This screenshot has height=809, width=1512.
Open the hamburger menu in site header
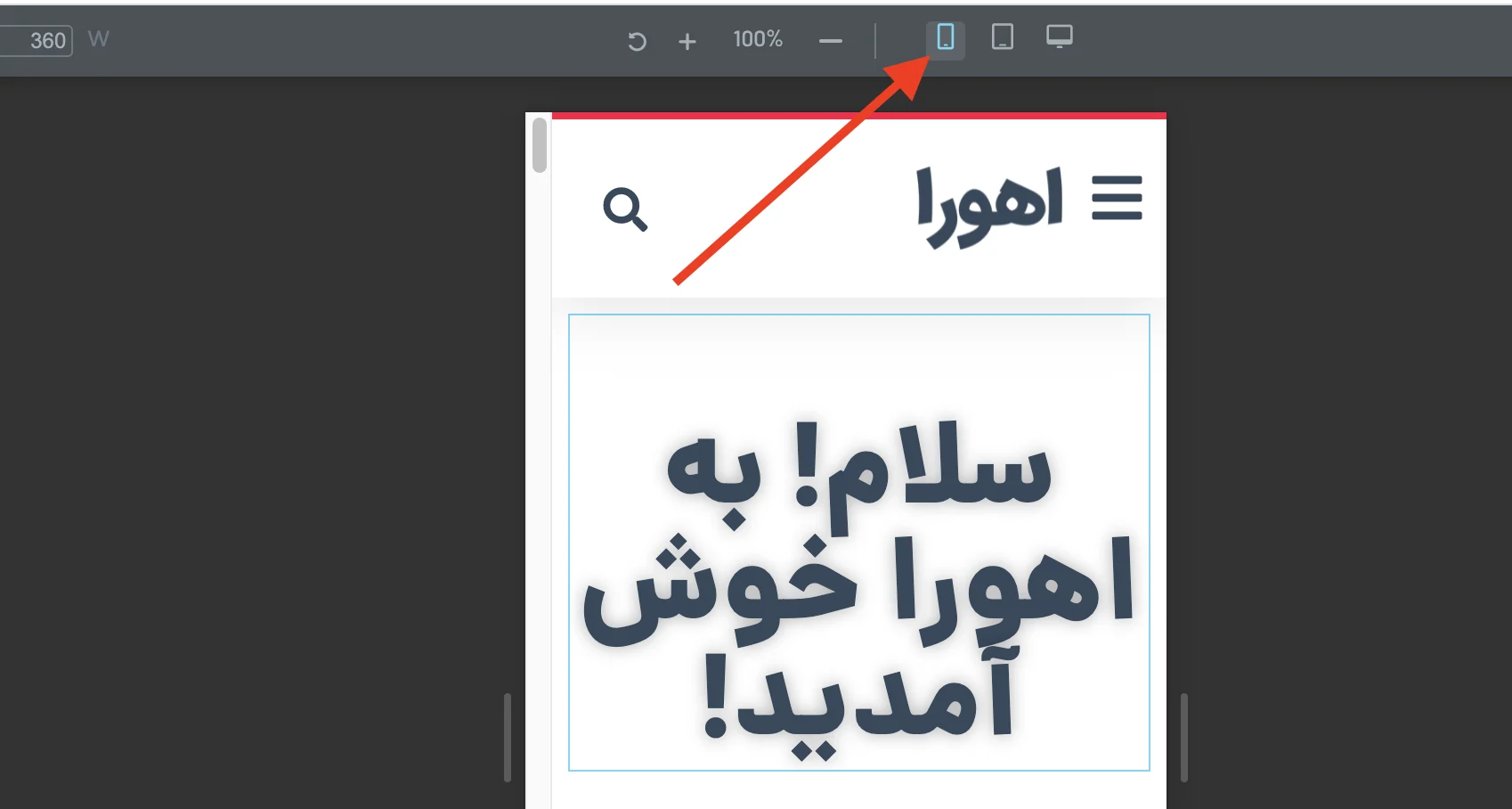click(x=1117, y=198)
